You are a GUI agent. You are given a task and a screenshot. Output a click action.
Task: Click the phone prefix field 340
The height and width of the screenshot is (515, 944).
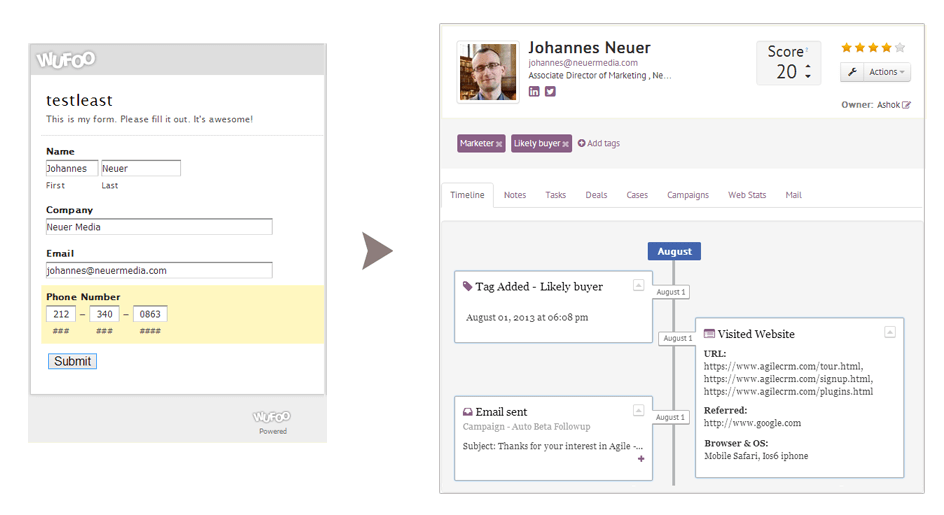(x=104, y=314)
